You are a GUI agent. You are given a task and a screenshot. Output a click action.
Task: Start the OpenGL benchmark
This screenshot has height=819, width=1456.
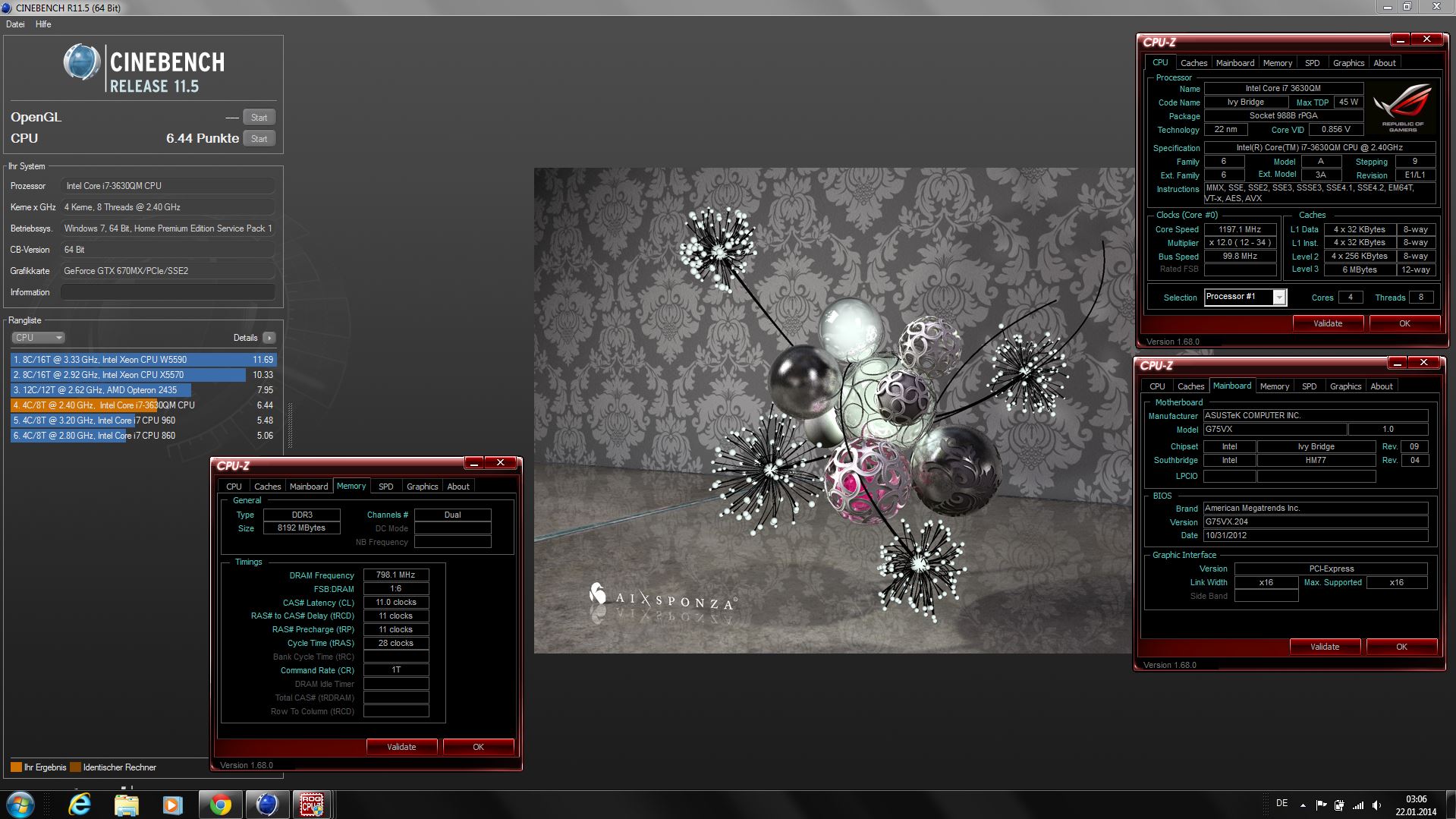click(259, 118)
